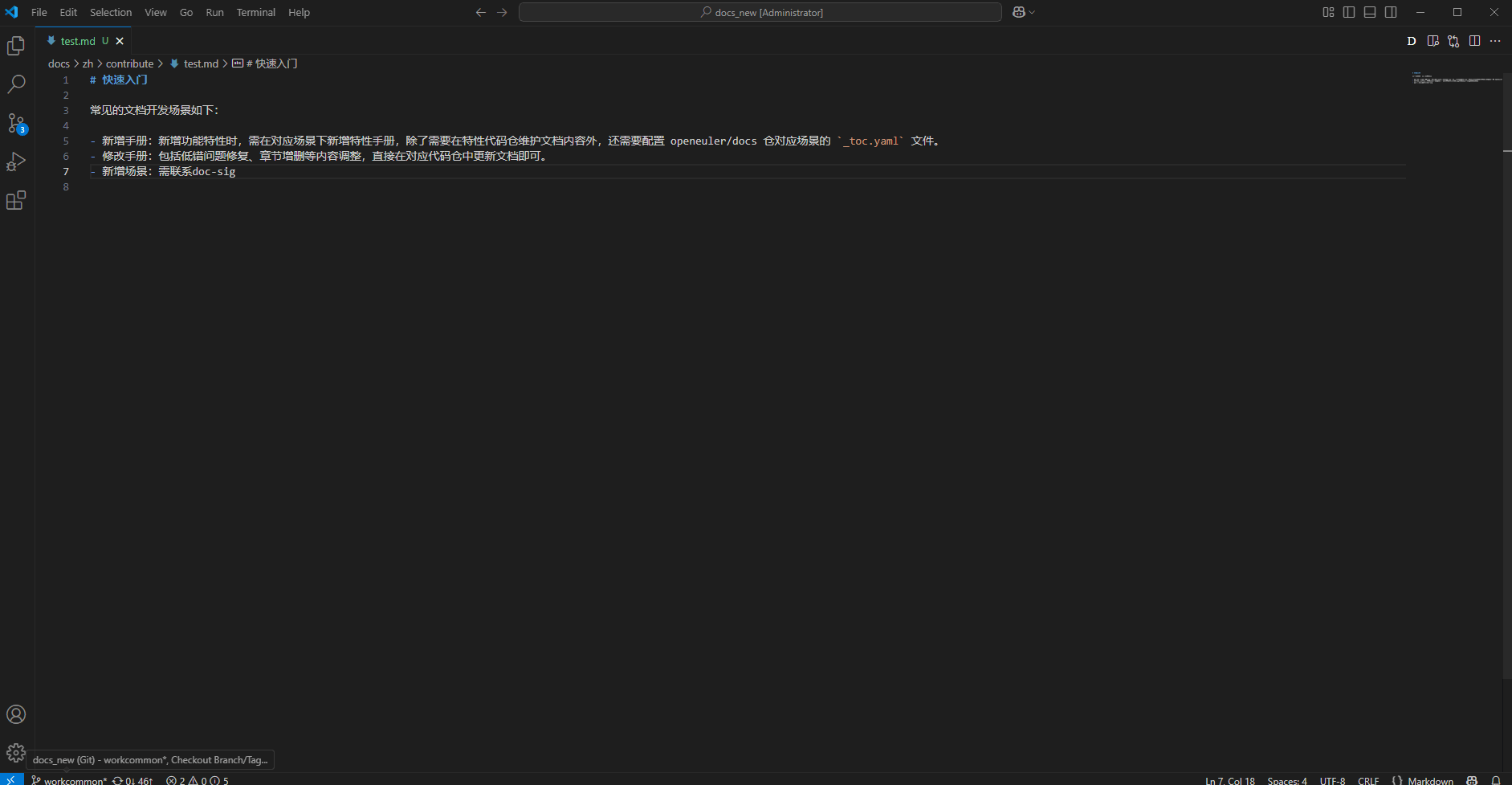The height and width of the screenshot is (785, 1512).
Task: Open the Explorer view in activity bar
Action: (x=16, y=46)
